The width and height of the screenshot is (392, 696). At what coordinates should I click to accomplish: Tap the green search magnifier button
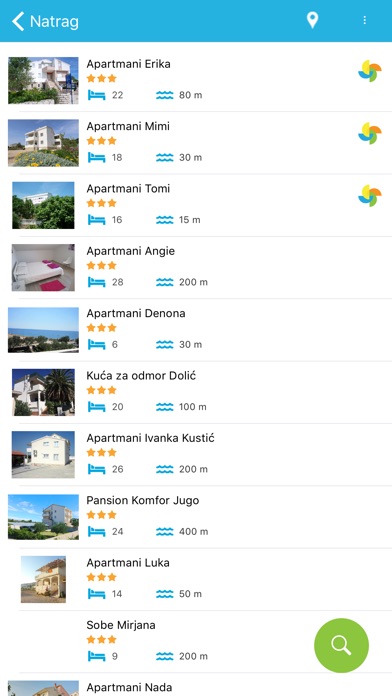coord(341,645)
